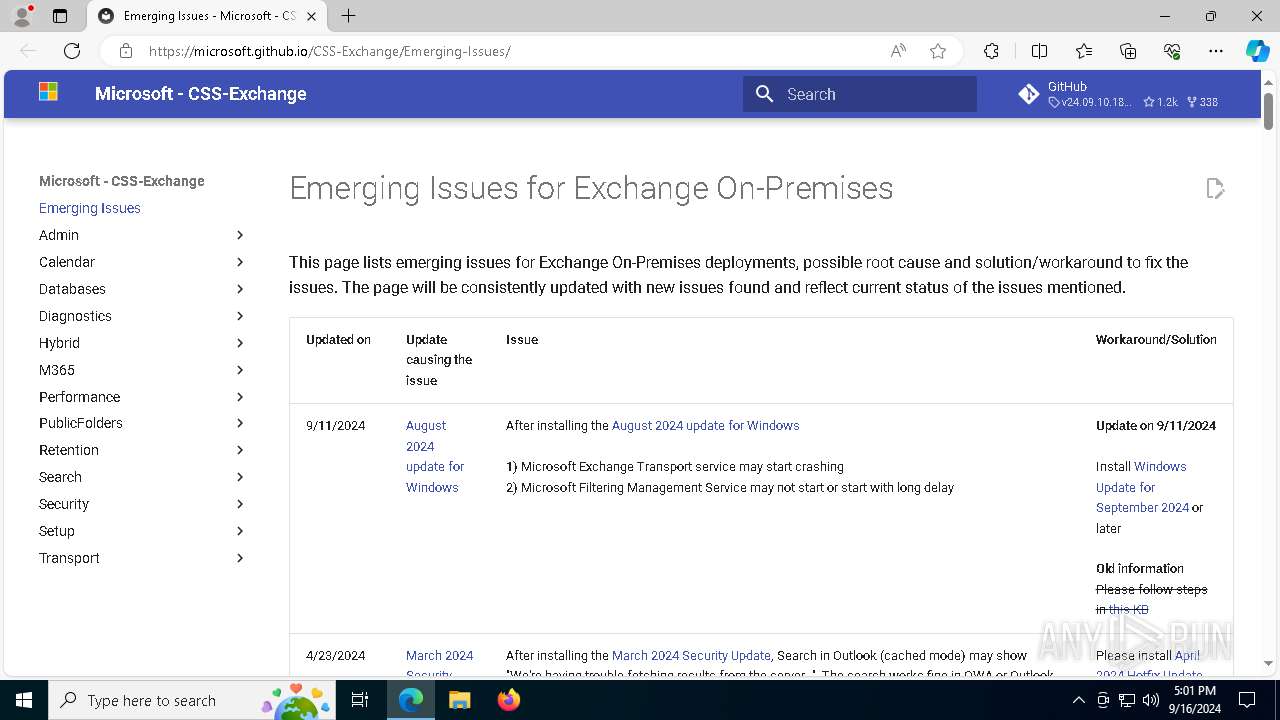
Task: Open Setup section in sidebar
Action: 143,531
